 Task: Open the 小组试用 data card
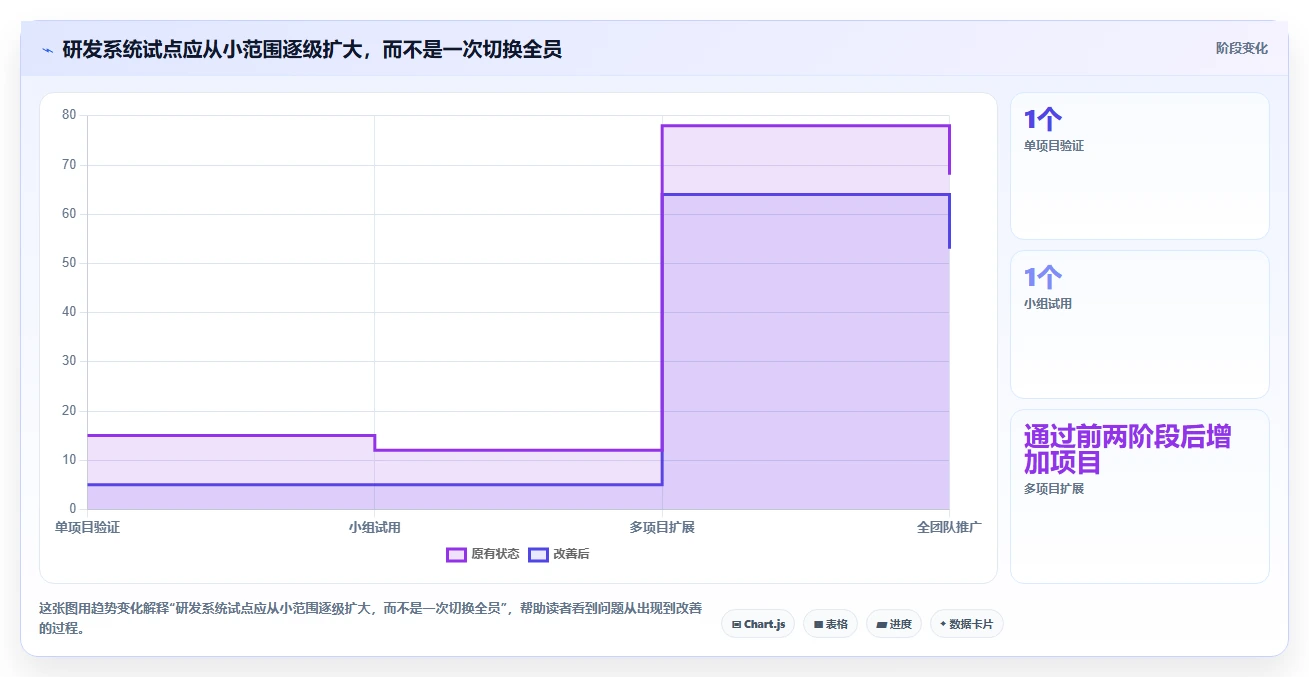tap(1139, 324)
